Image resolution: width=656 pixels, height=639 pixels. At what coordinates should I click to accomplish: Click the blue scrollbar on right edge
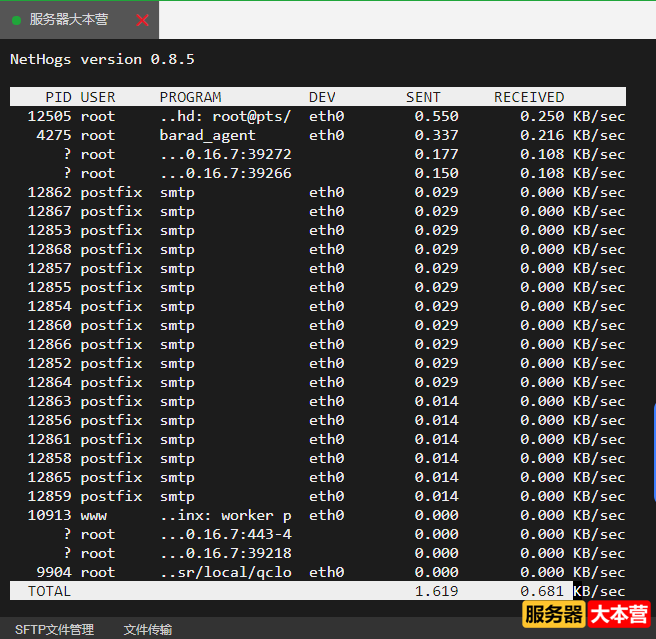654,452
